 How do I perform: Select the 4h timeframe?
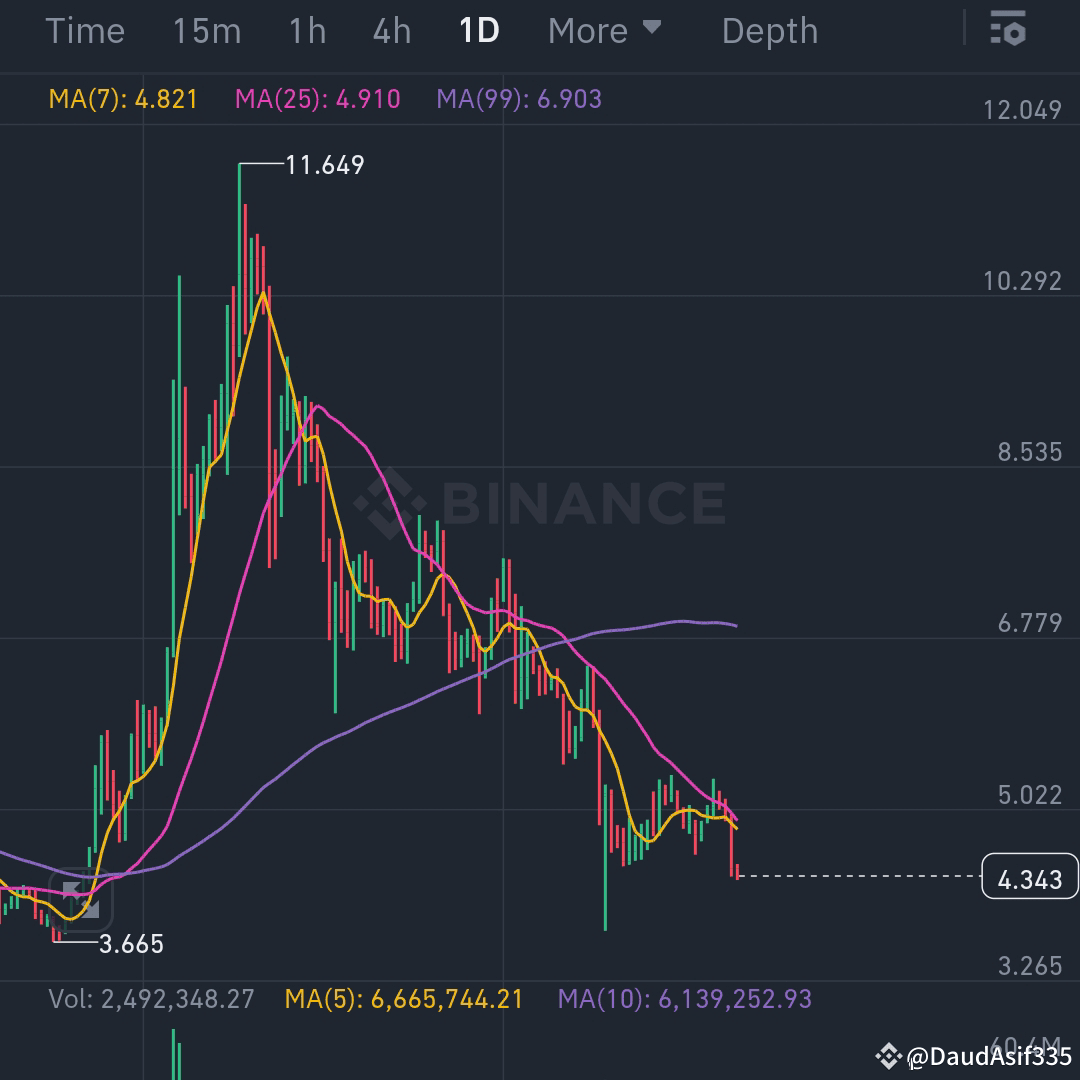pyautogui.click(x=390, y=30)
